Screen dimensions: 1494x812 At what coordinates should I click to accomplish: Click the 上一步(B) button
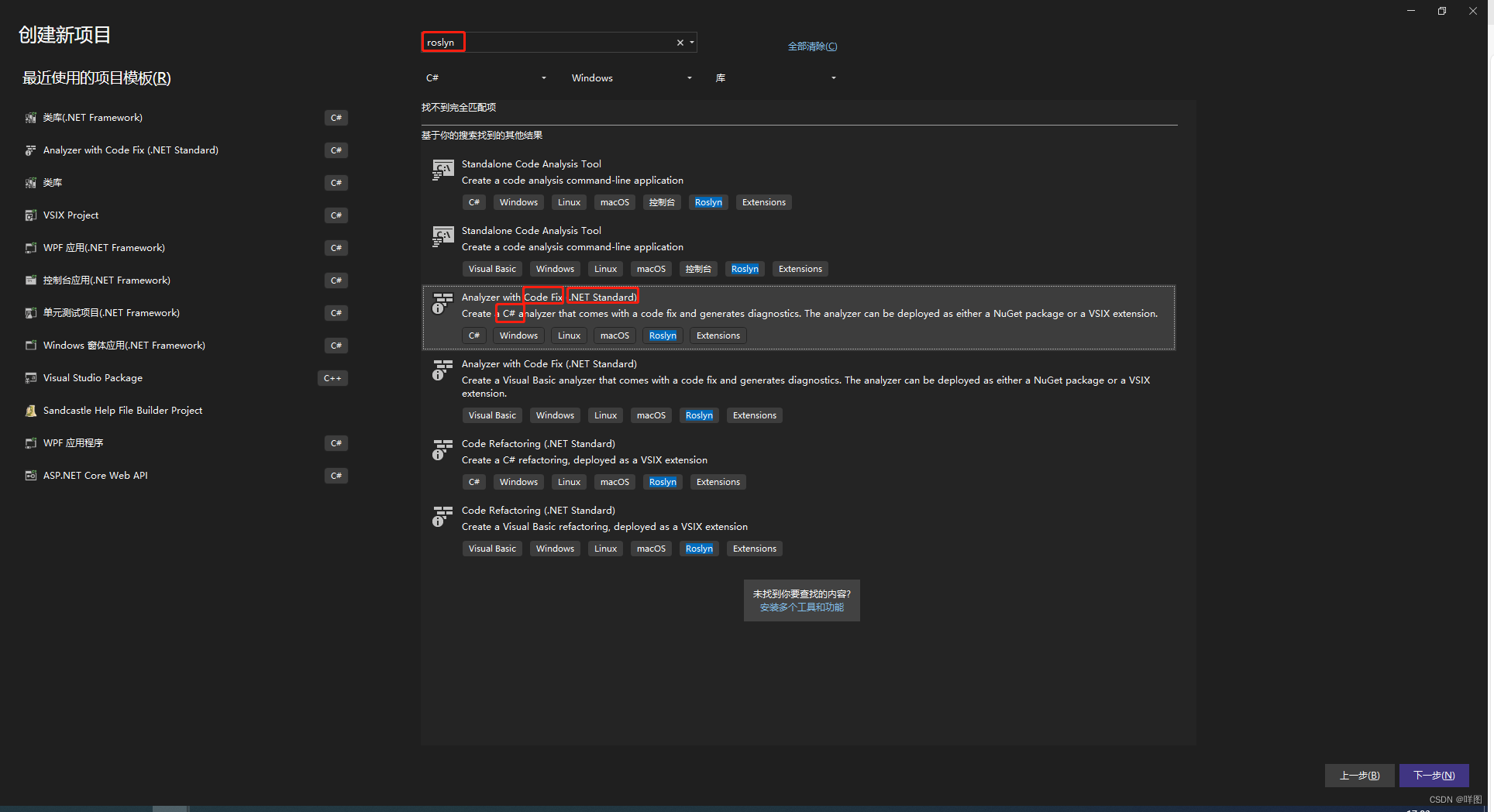1359,776
